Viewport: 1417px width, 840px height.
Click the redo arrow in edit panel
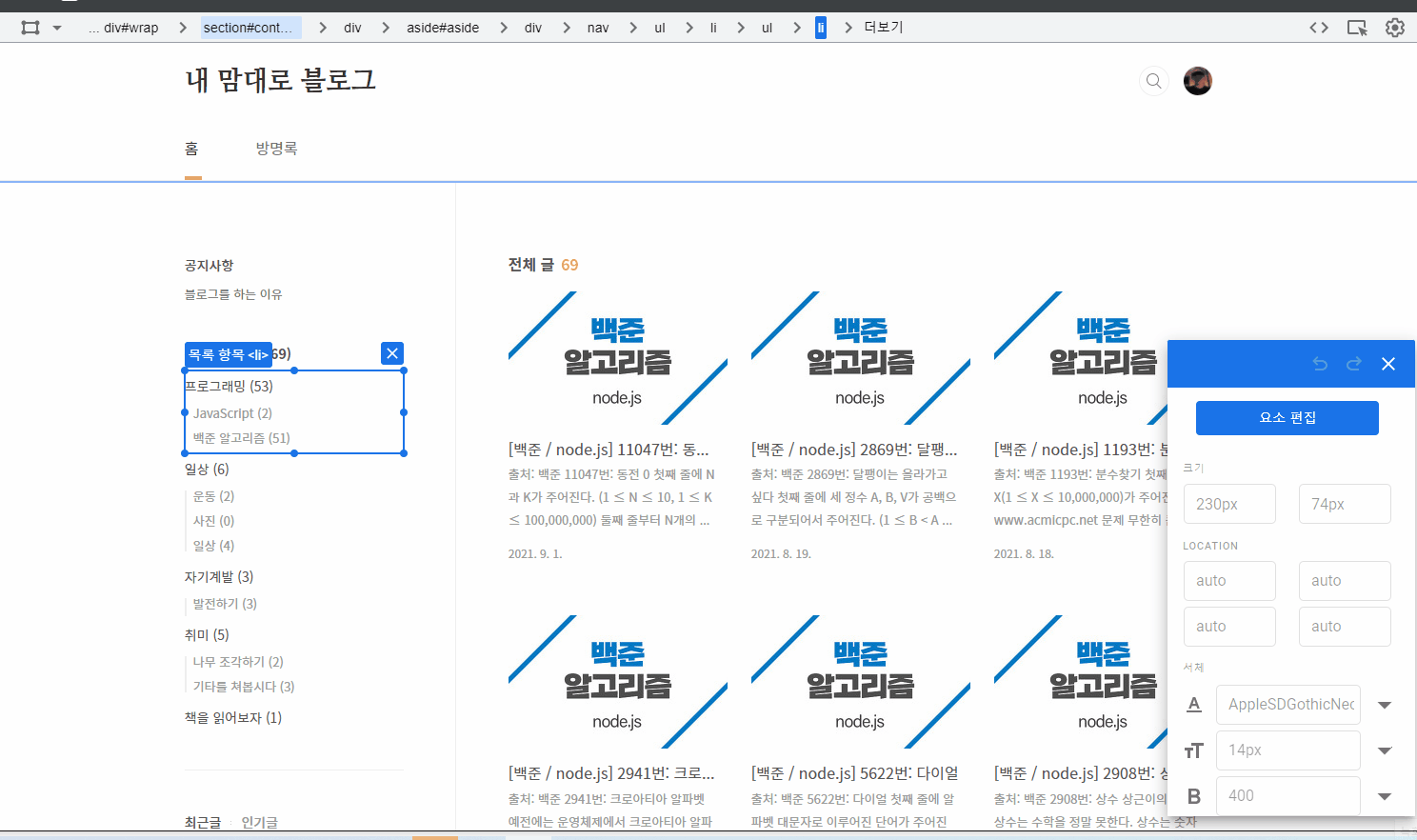(x=1354, y=364)
